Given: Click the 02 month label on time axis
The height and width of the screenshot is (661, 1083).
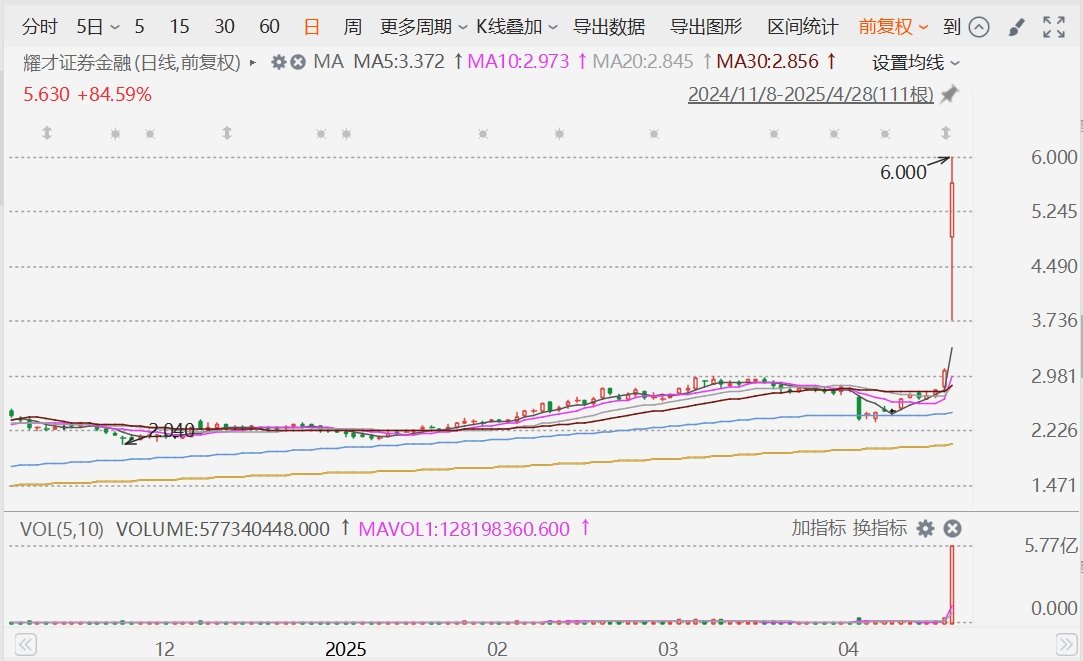Looking at the screenshot, I should 497,649.
